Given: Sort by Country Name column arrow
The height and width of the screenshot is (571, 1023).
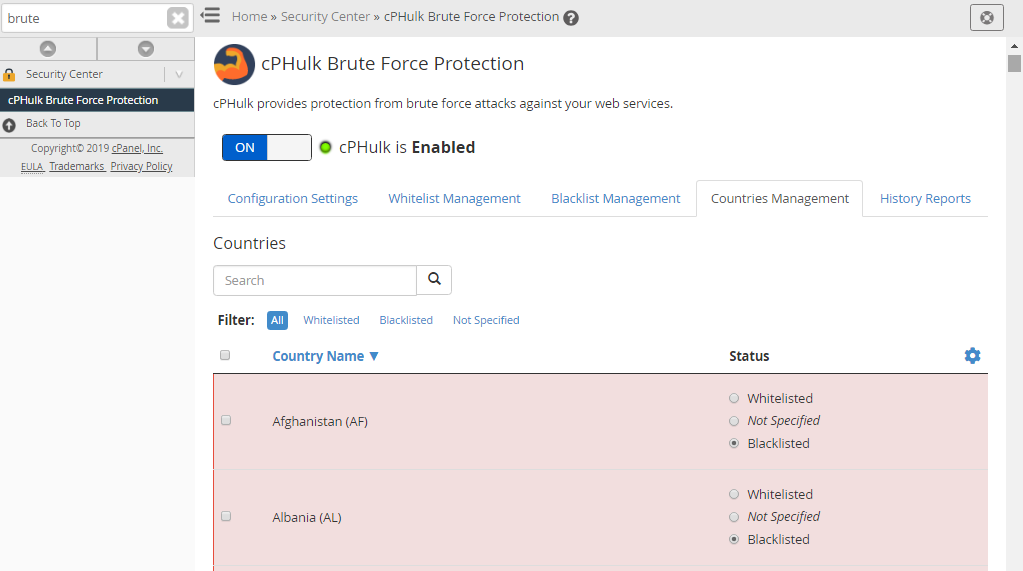Looking at the screenshot, I should pos(374,356).
